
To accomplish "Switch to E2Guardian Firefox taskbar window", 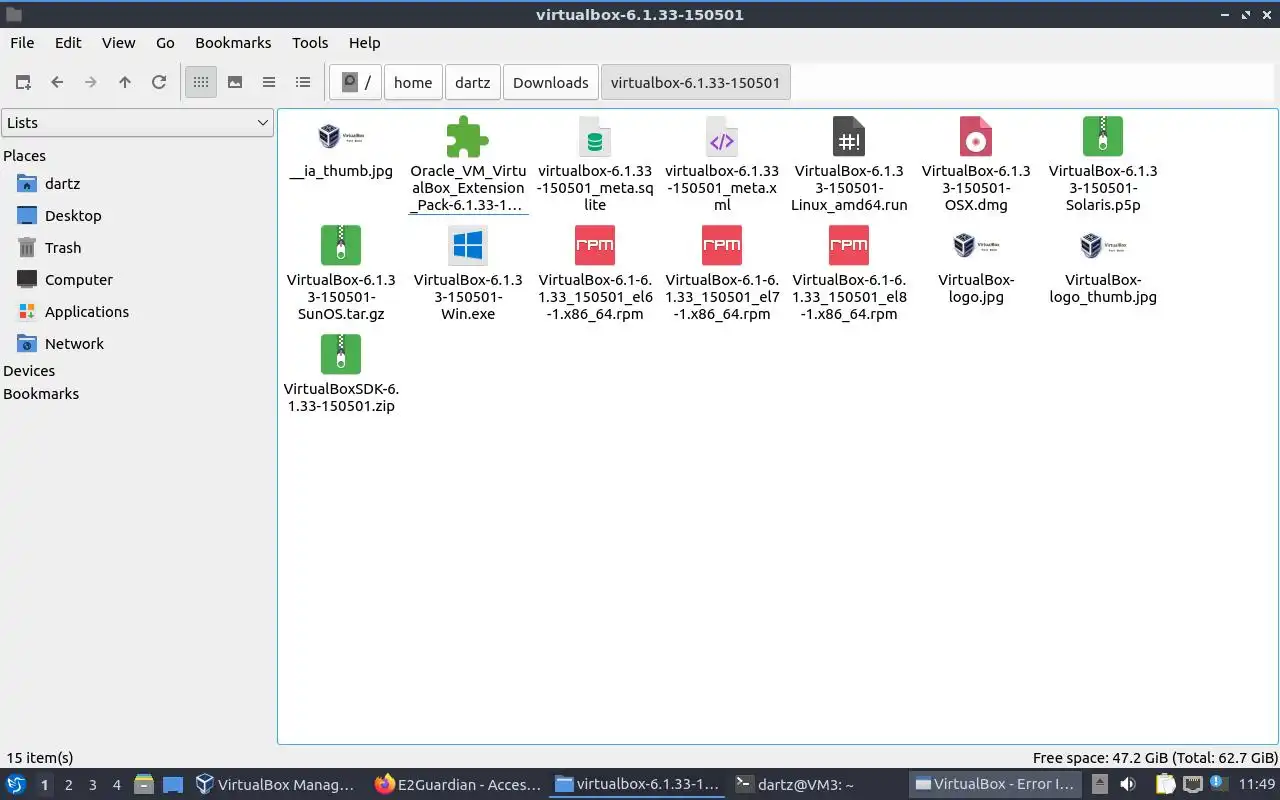I will [x=458, y=785].
